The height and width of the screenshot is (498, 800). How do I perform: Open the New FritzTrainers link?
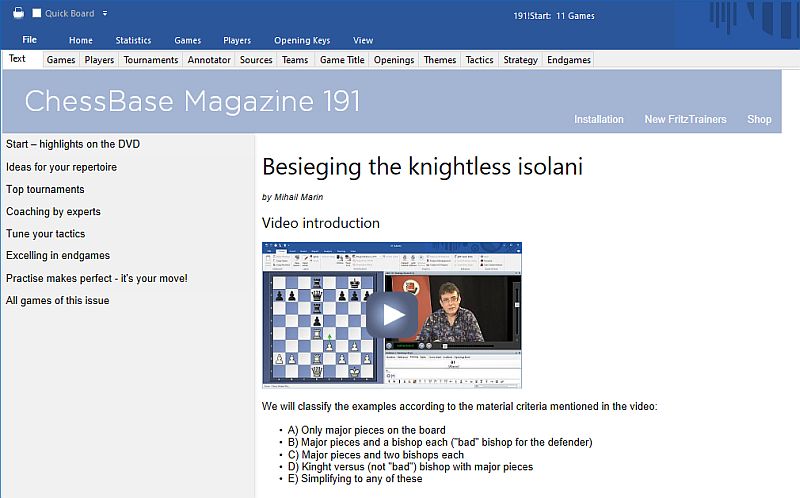685,119
